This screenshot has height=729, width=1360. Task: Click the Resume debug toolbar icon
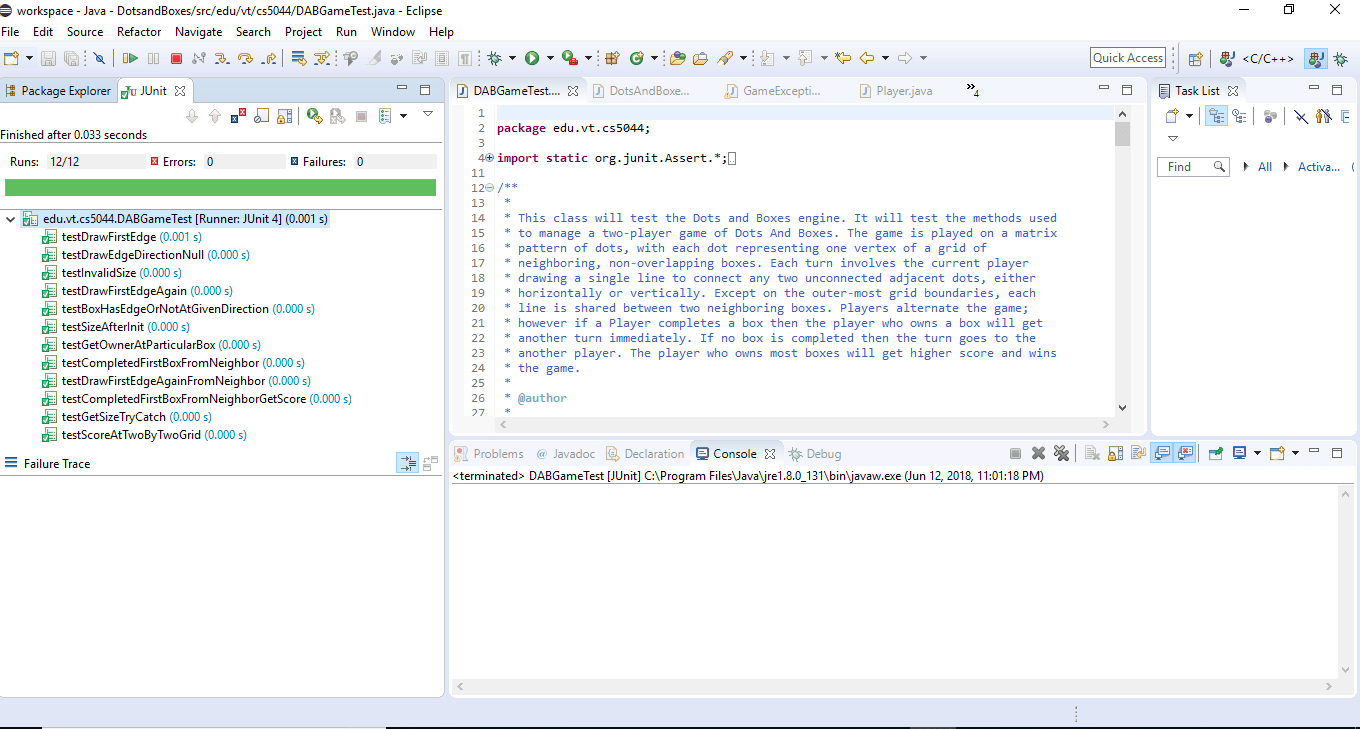pyautogui.click(x=130, y=58)
